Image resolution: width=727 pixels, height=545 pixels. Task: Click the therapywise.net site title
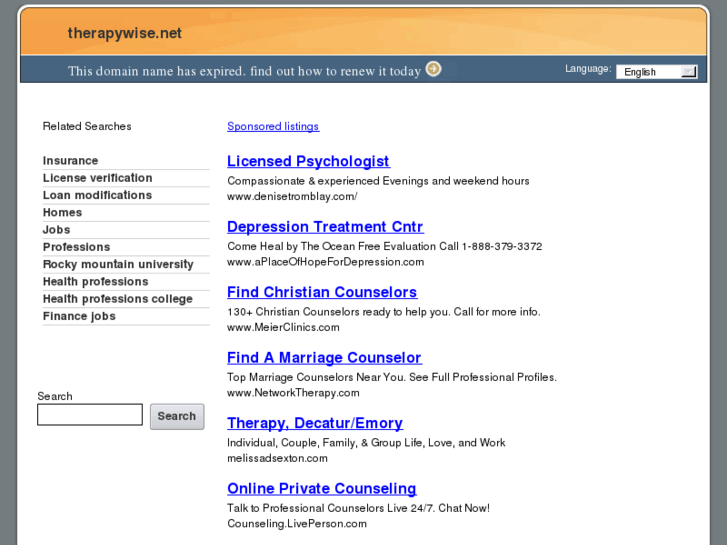click(x=125, y=33)
